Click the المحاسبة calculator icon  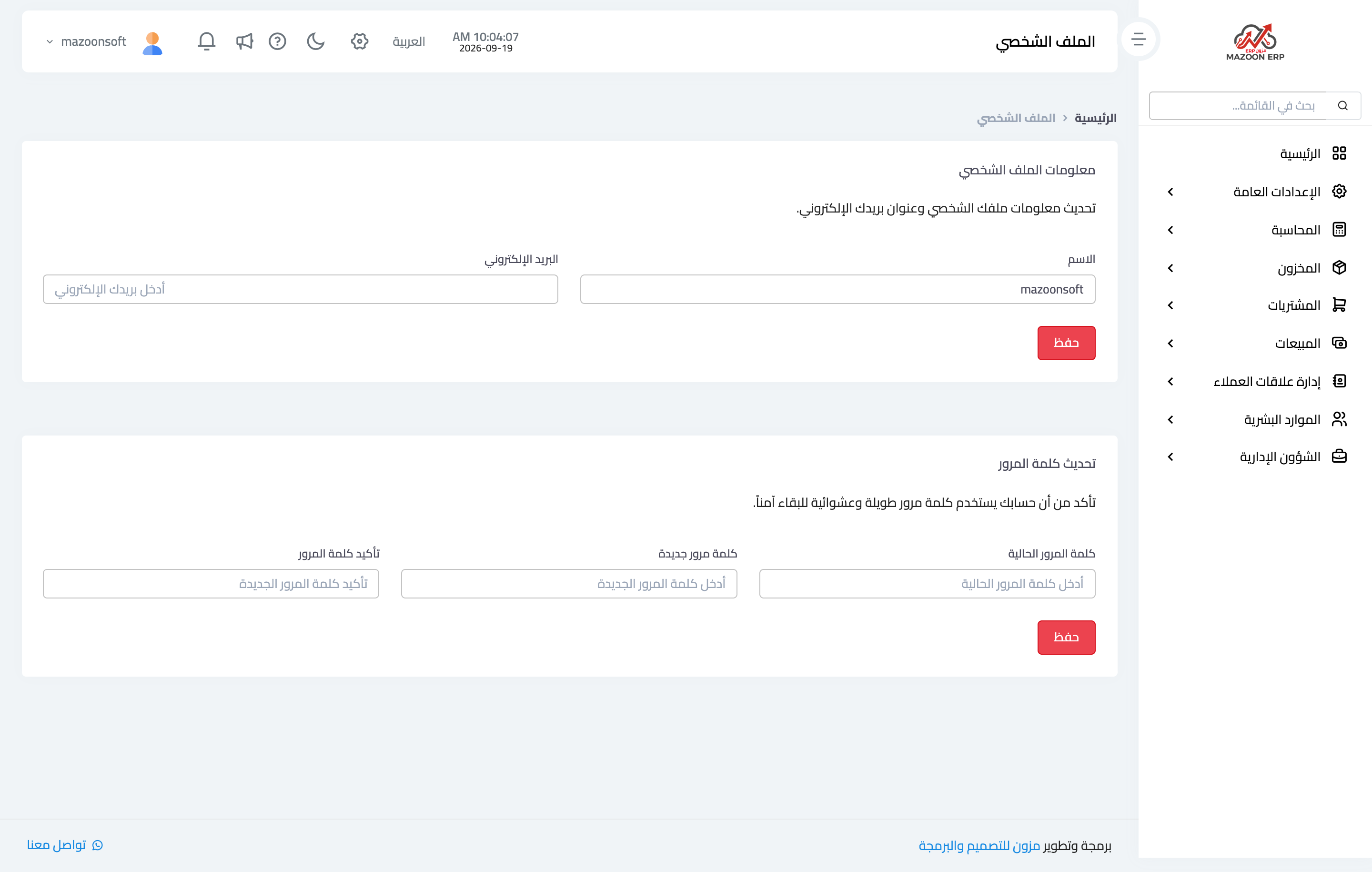pos(1340,229)
